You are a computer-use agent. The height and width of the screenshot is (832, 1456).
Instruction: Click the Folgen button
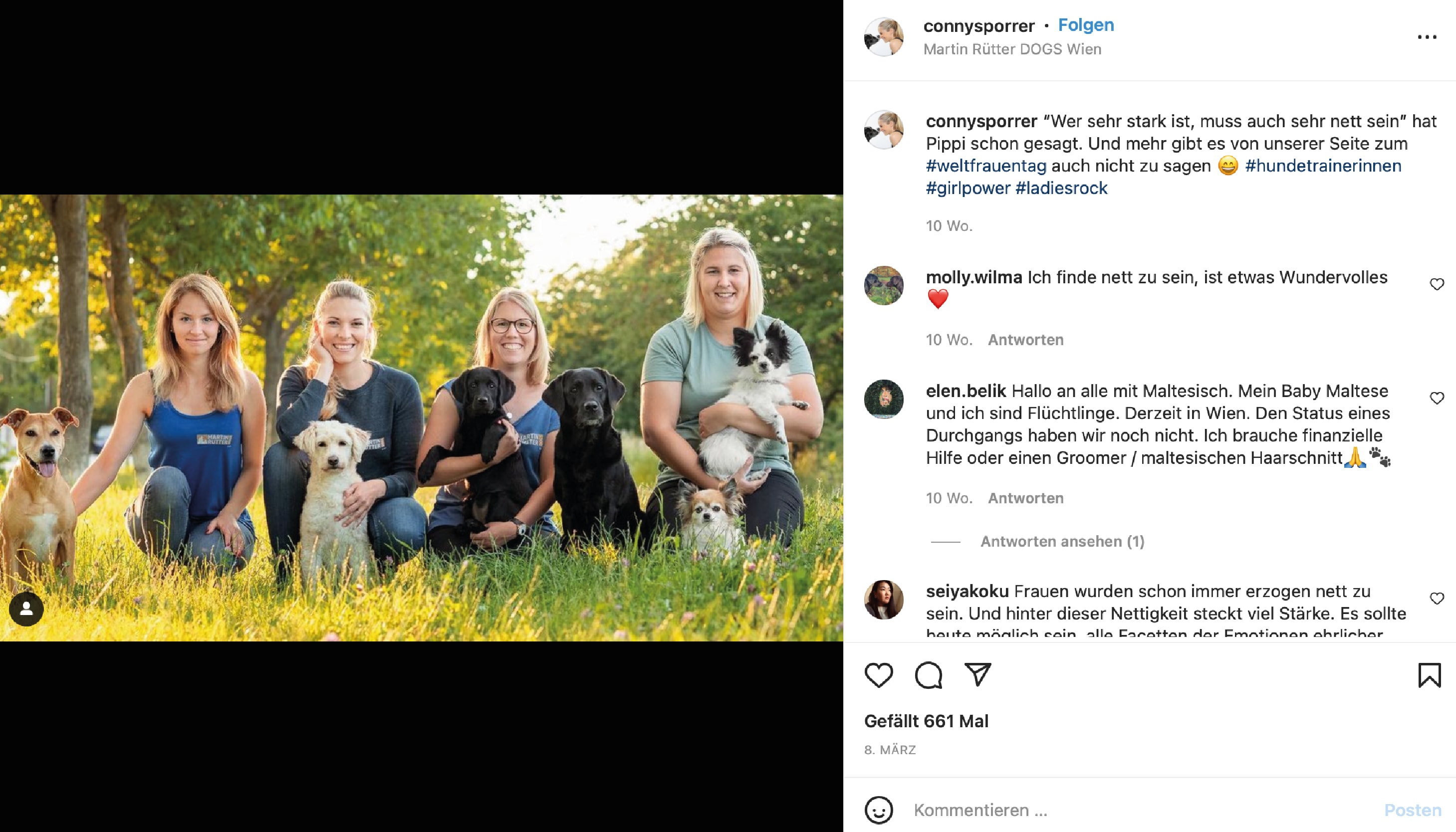click(x=1086, y=25)
